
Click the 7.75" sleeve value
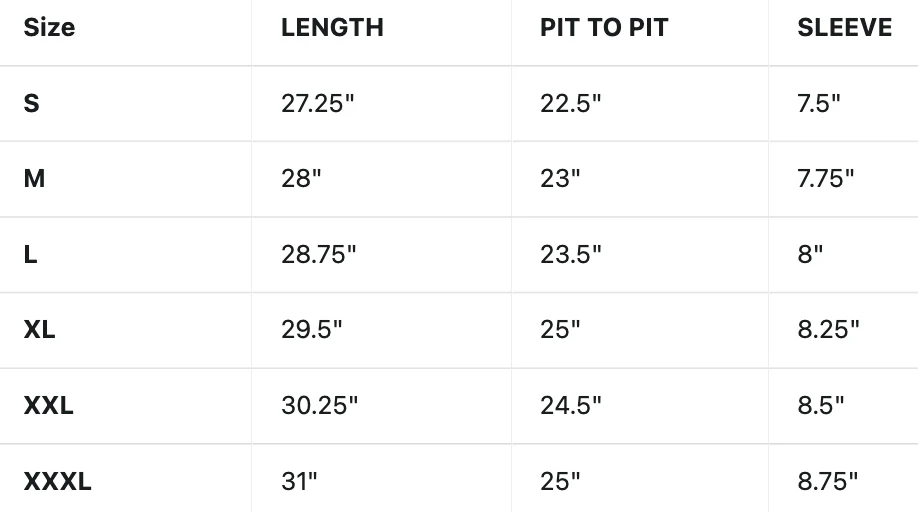pos(825,178)
